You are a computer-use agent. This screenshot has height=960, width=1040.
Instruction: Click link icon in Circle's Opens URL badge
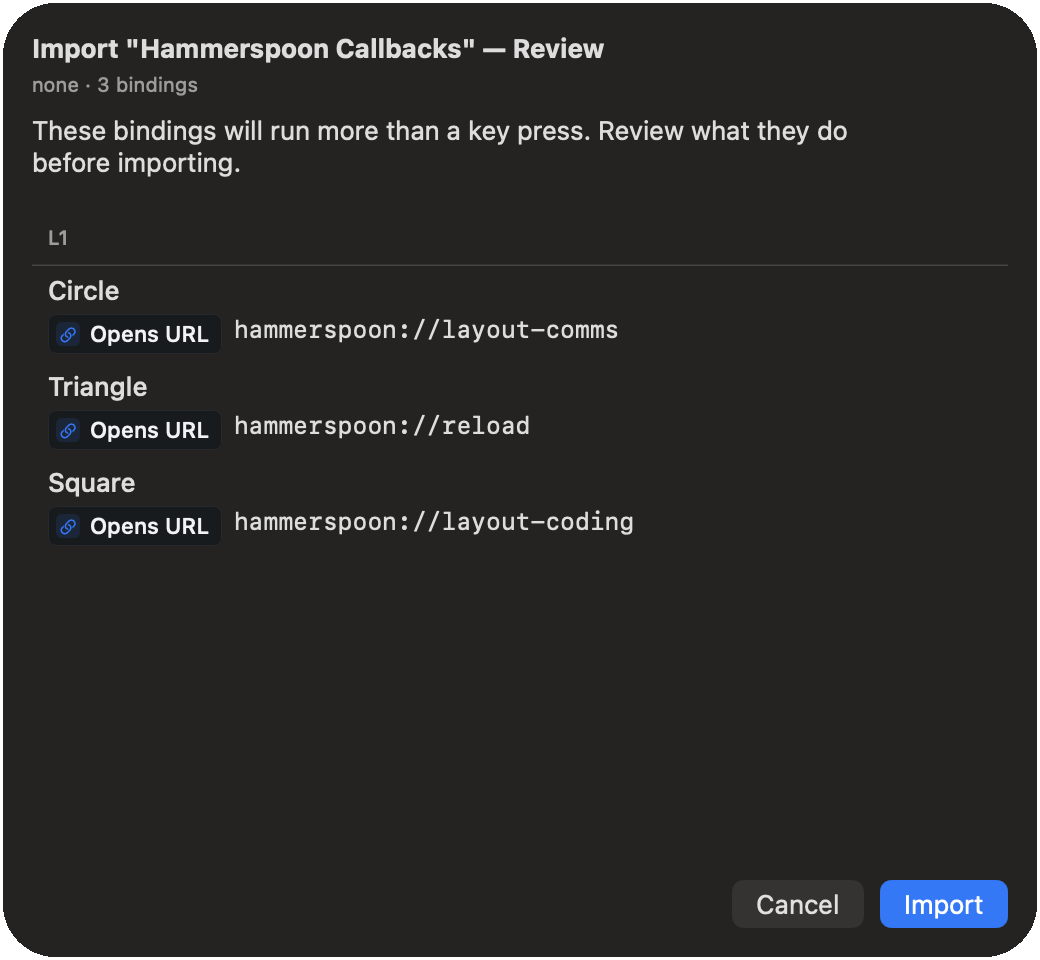coord(68,334)
